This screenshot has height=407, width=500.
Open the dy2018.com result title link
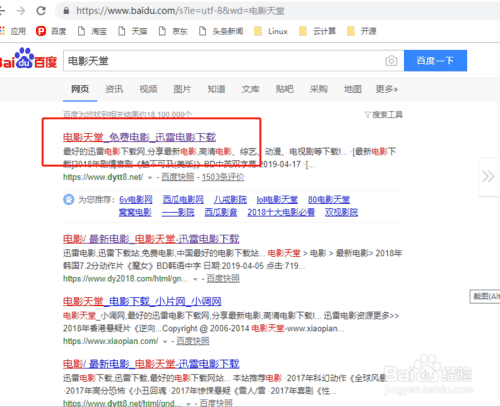151,239
